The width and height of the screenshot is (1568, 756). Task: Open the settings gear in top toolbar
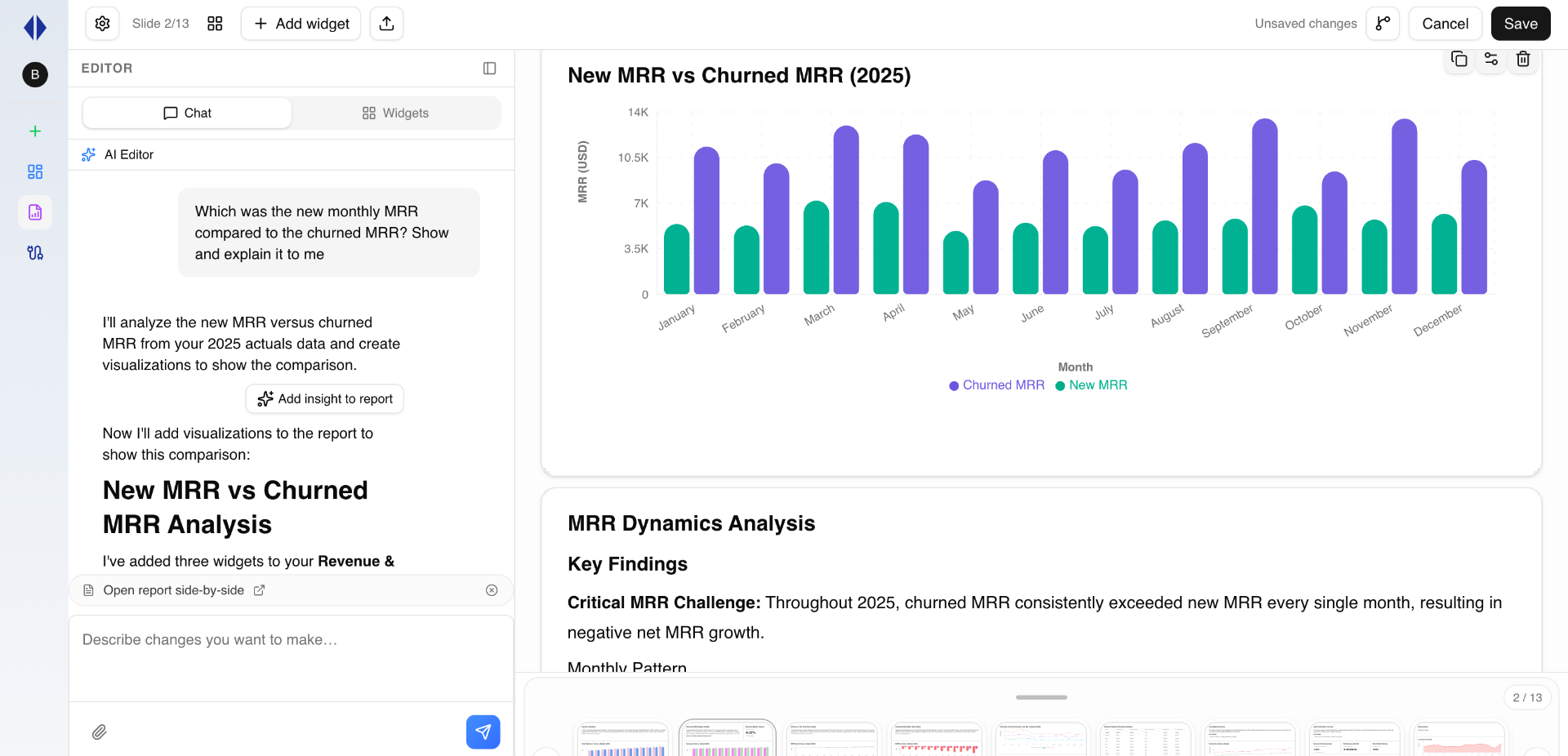[x=102, y=24]
